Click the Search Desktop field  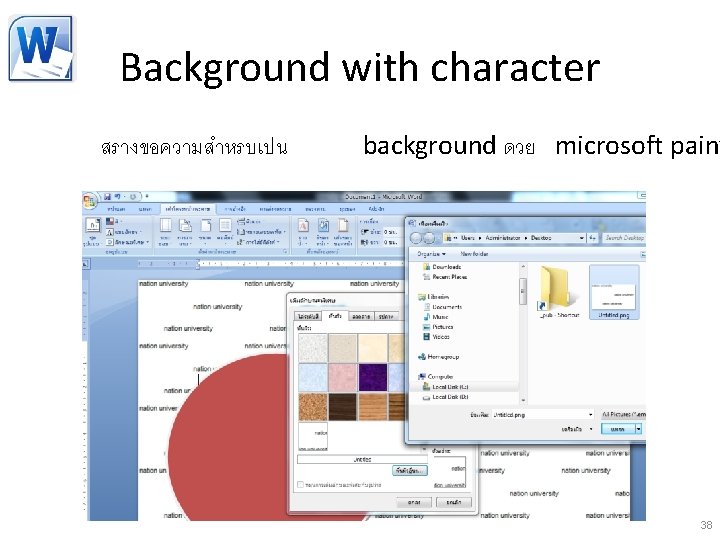tap(623, 238)
